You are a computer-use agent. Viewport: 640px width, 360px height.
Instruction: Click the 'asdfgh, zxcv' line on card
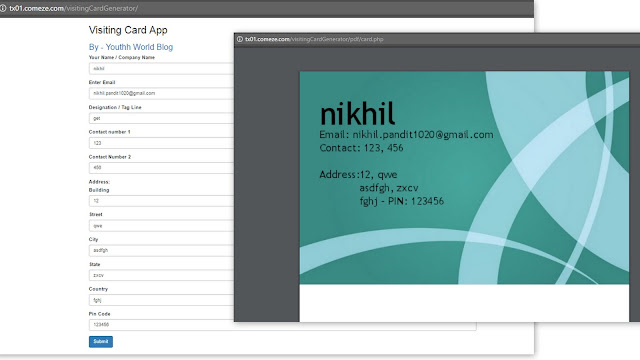(x=389, y=188)
